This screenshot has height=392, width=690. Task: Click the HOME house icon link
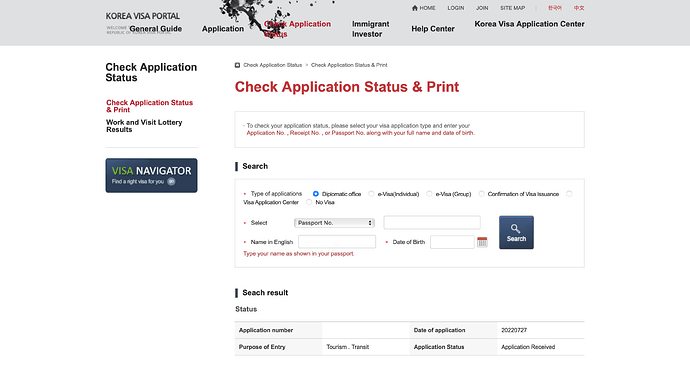click(x=423, y=8)
